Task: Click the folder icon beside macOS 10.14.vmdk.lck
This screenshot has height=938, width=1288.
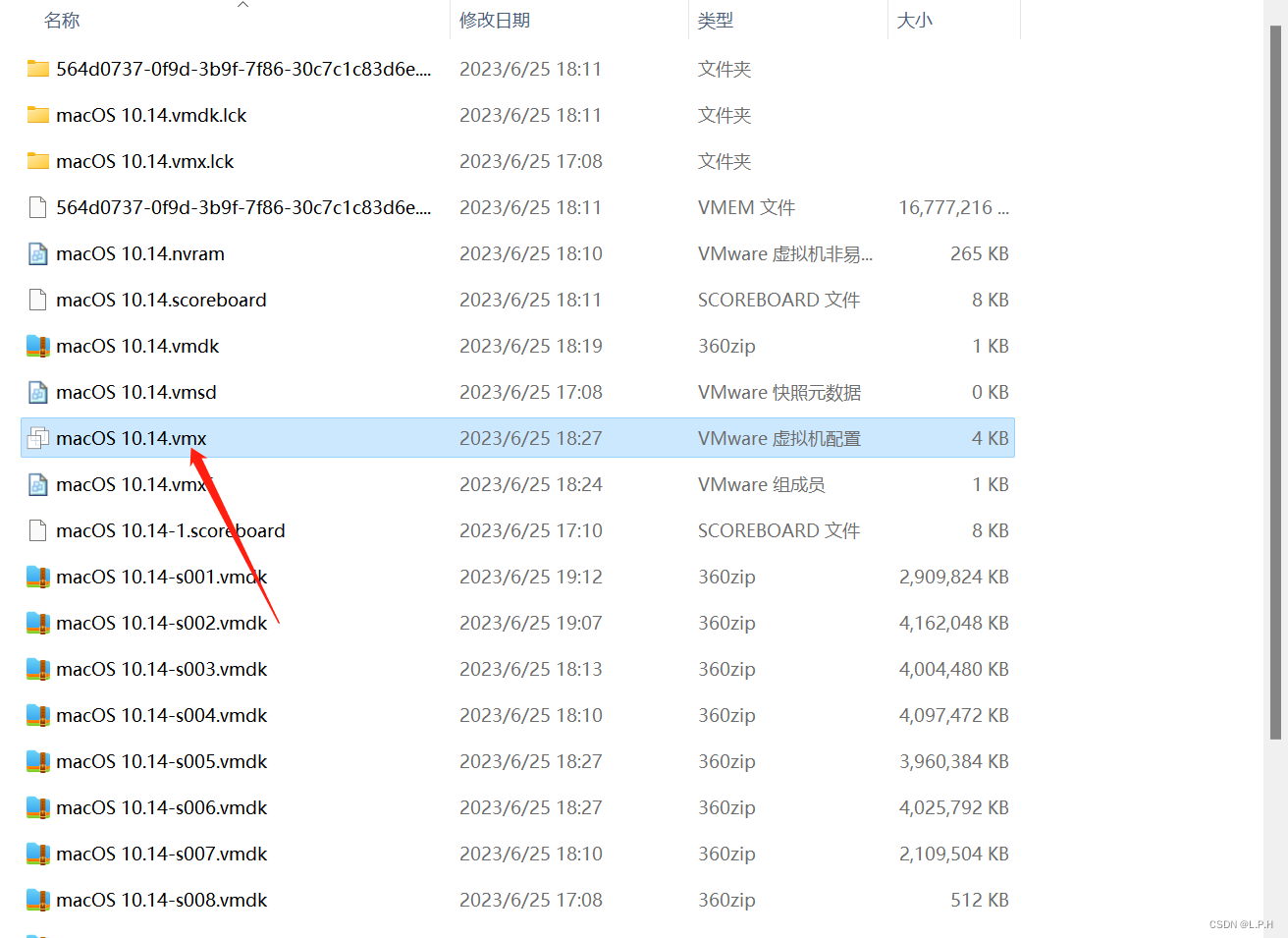Action: 38,115
